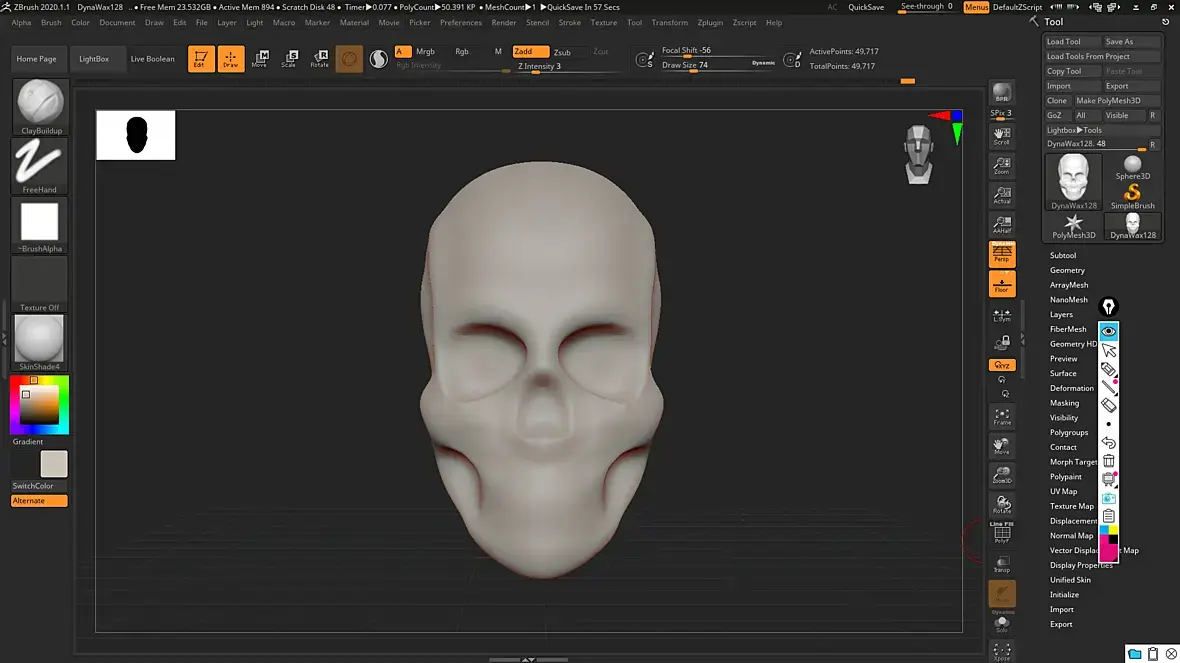Select the PolyMesh3D tool thumbnail

tap(1074, 226)
